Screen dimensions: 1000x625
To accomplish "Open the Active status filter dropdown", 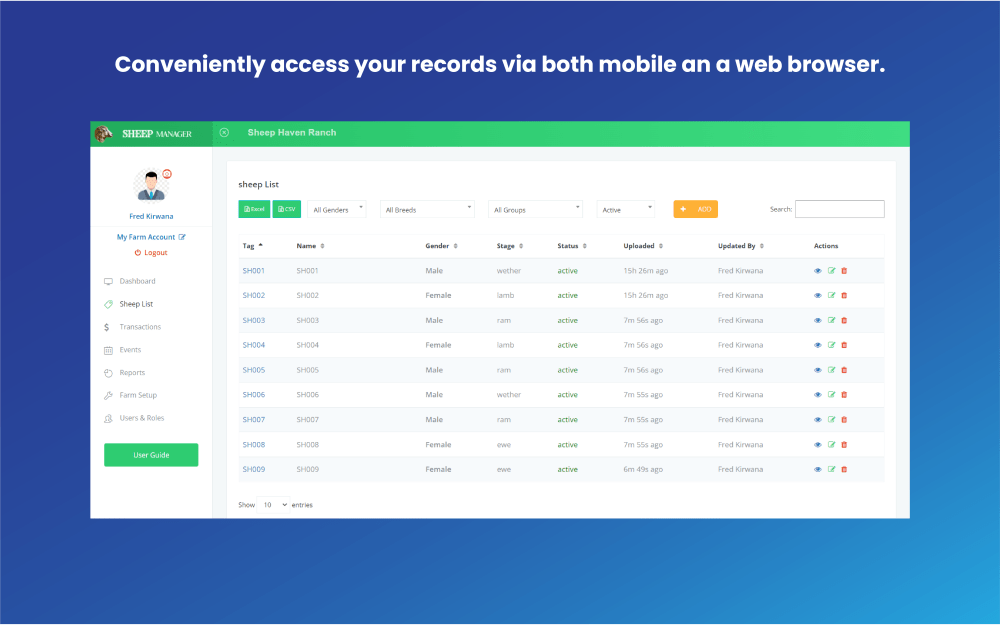I will click(x=626, y=209).
